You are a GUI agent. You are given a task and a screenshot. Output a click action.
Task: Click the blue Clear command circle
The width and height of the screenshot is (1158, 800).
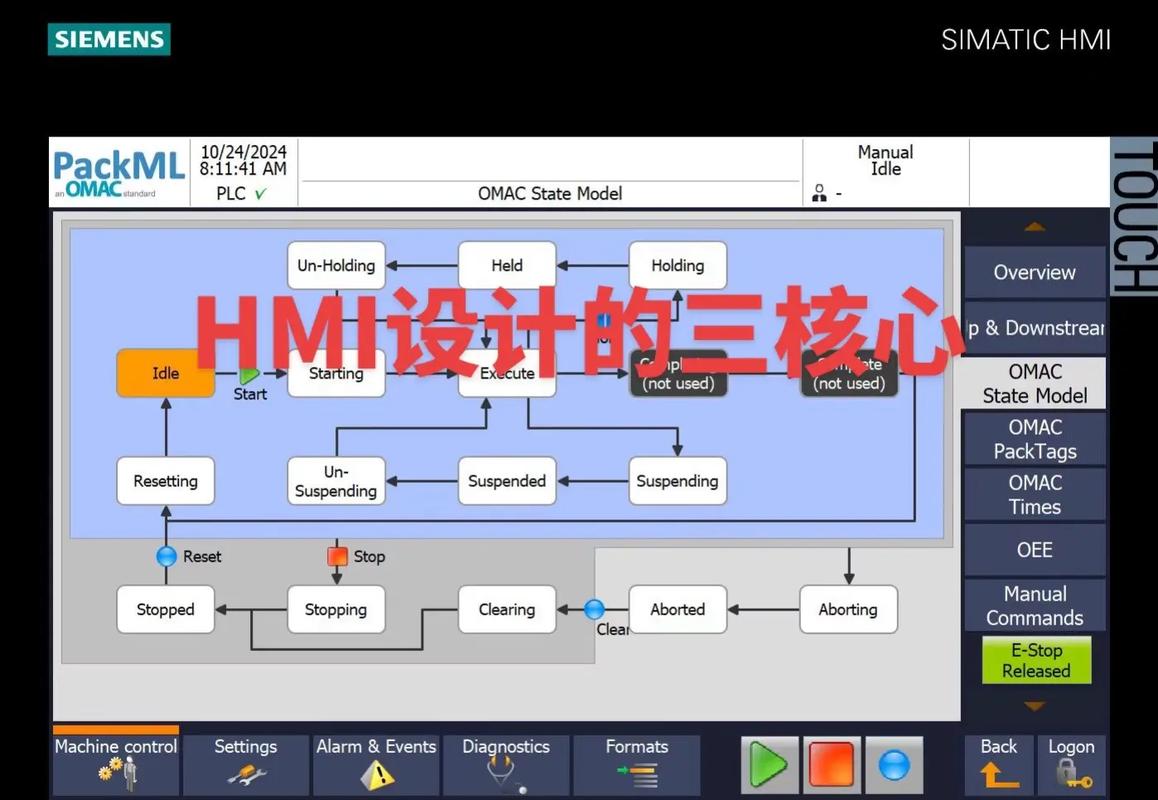(x=594, y=609)
